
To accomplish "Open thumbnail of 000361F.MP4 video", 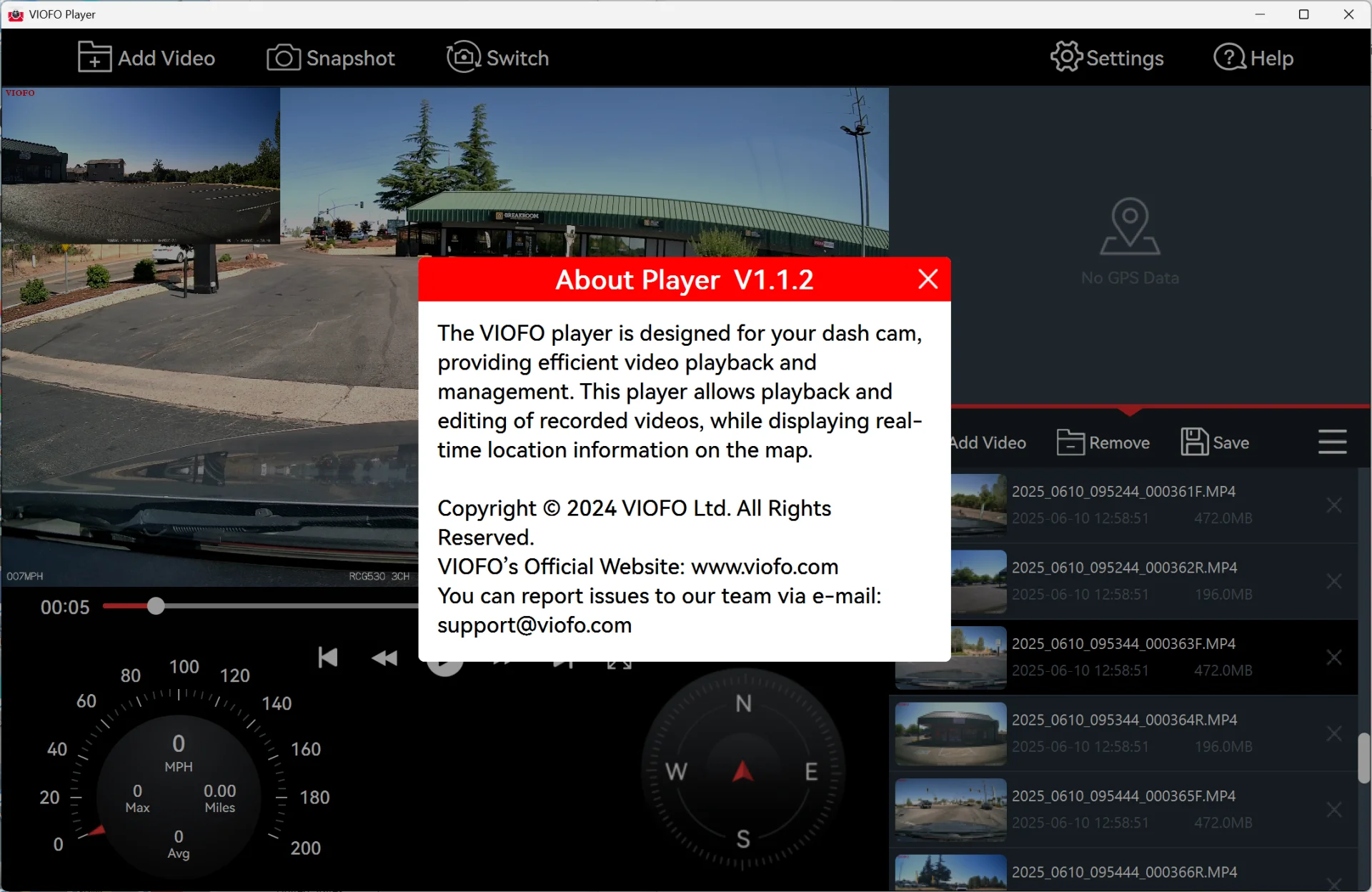I will pos(979,505).
